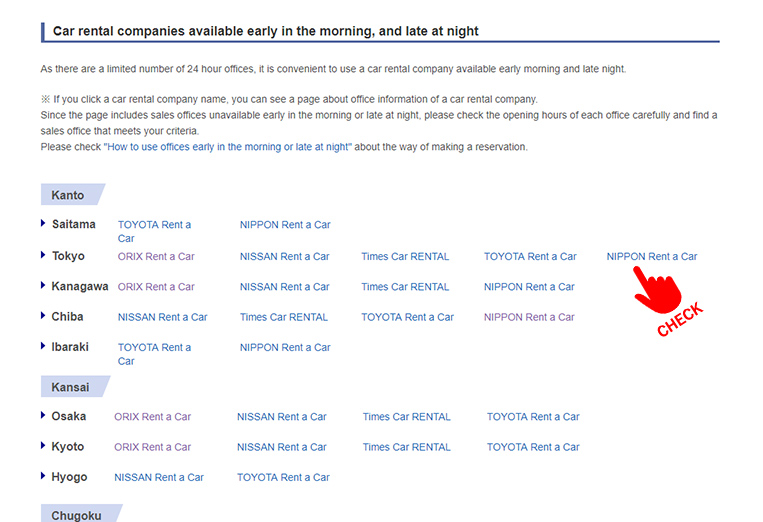Select the arrow bullet beside Osaka

tap(44, 416)
